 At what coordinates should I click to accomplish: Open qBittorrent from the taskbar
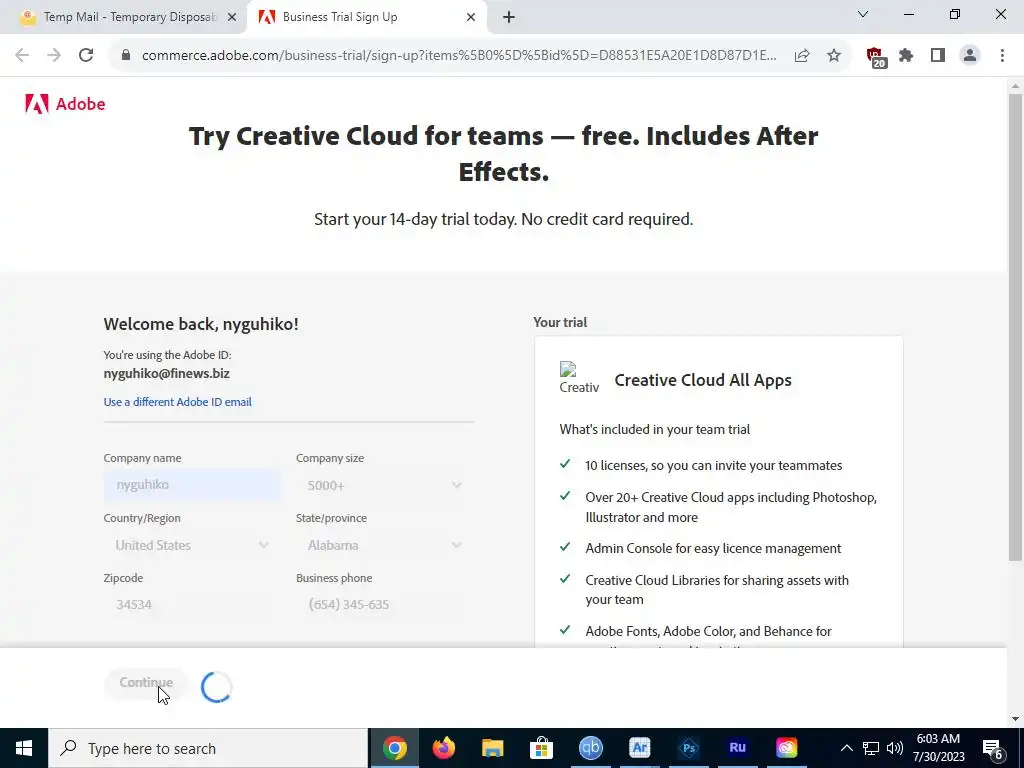(x=590, y=748)
